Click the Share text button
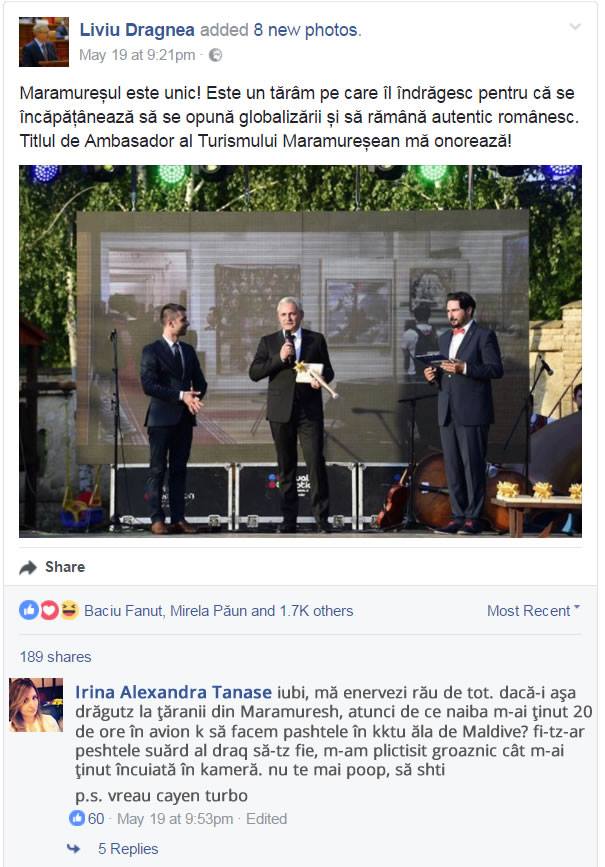This screenshot has height=867, width=605. point(65,567)
